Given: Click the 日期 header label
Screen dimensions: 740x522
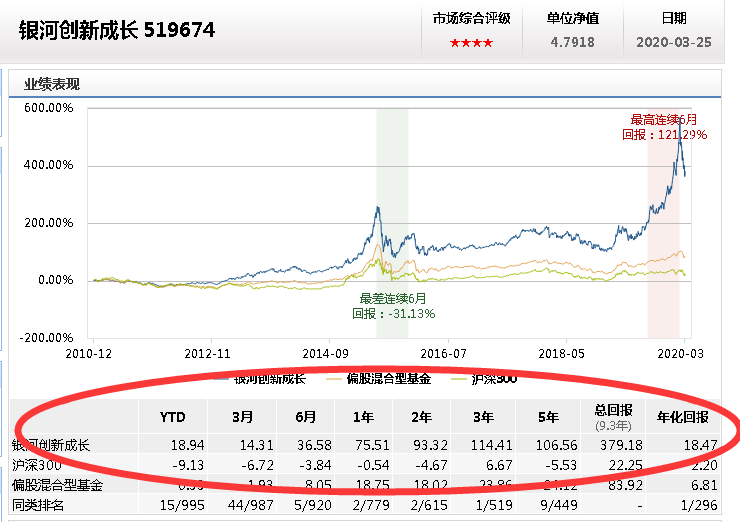Looking at the screenshot, I should [x=673, y=18].
